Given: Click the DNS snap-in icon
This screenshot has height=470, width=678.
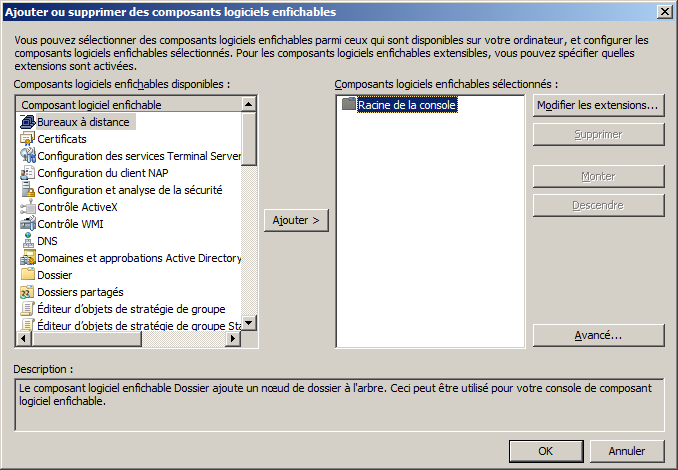Looking at the screenshot, I should (28, 241).
